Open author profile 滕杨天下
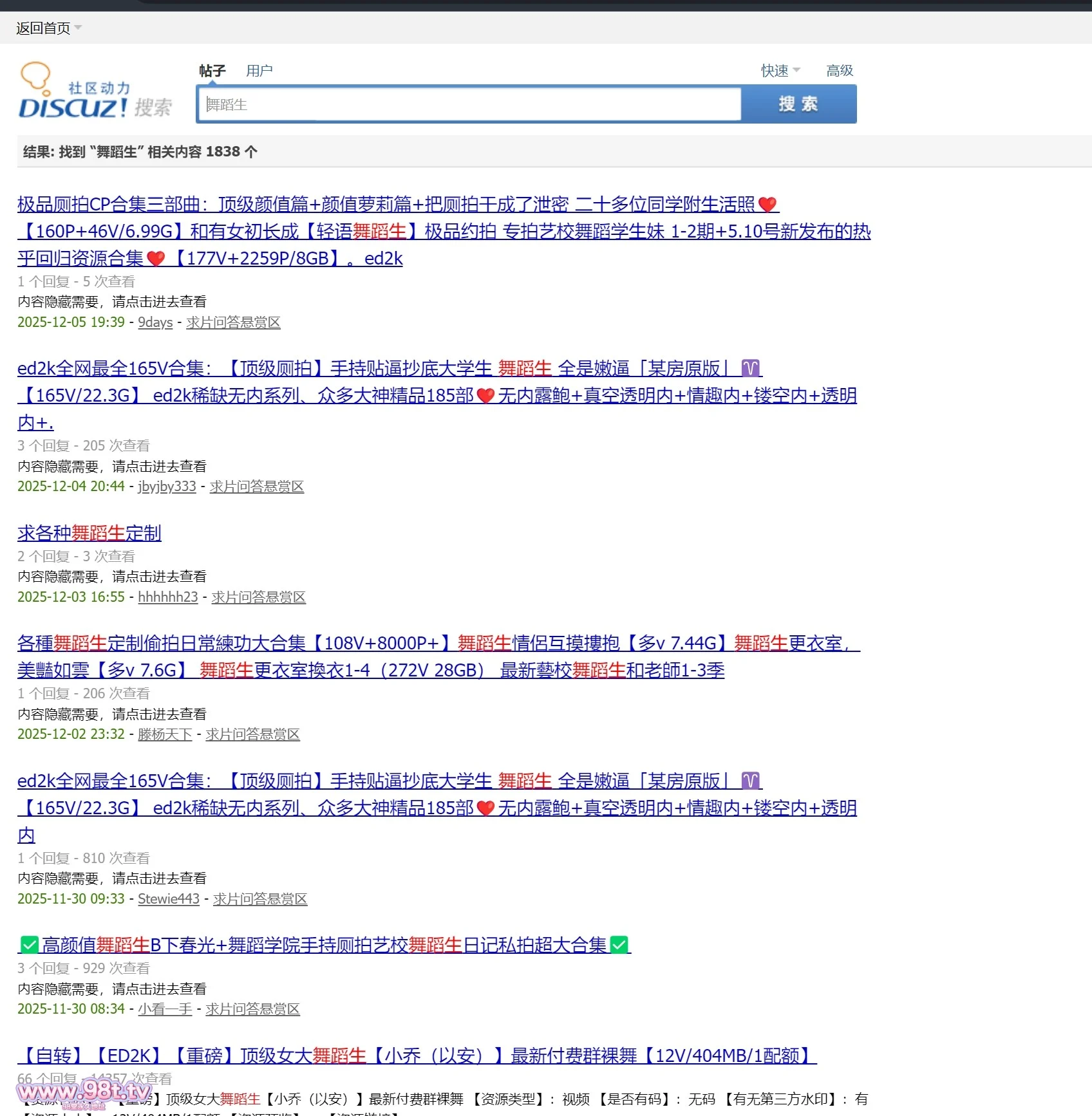The width and height of the screenshot is (1092, 1116). [x=165, y=734]
